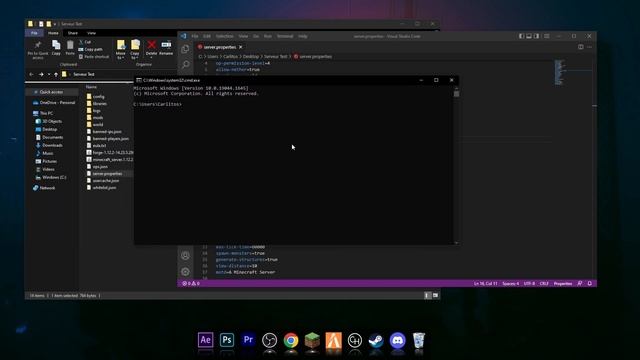Toggle VS Code primary sidebar layout button
640x360 pixels.
521,36
